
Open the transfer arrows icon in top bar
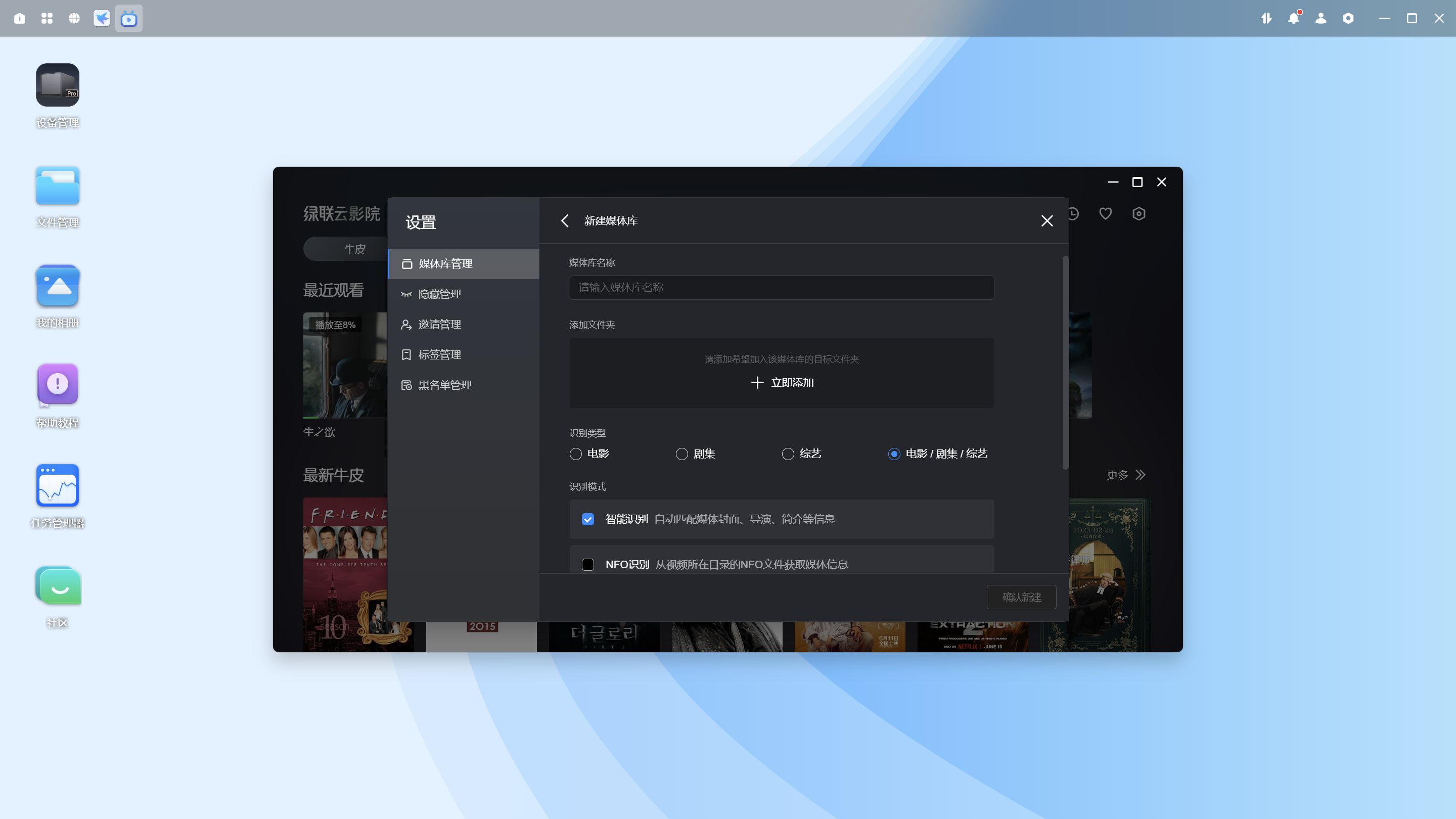(1266, 18)
